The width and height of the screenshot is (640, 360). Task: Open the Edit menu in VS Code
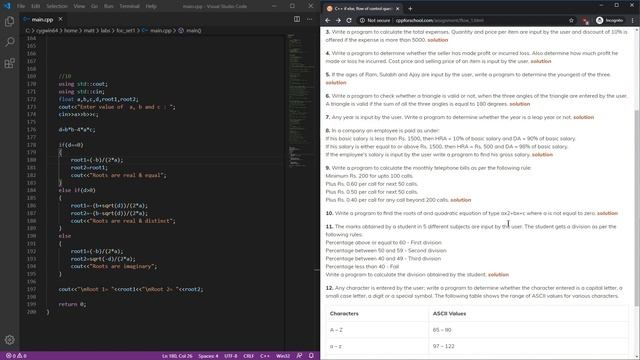36,6
